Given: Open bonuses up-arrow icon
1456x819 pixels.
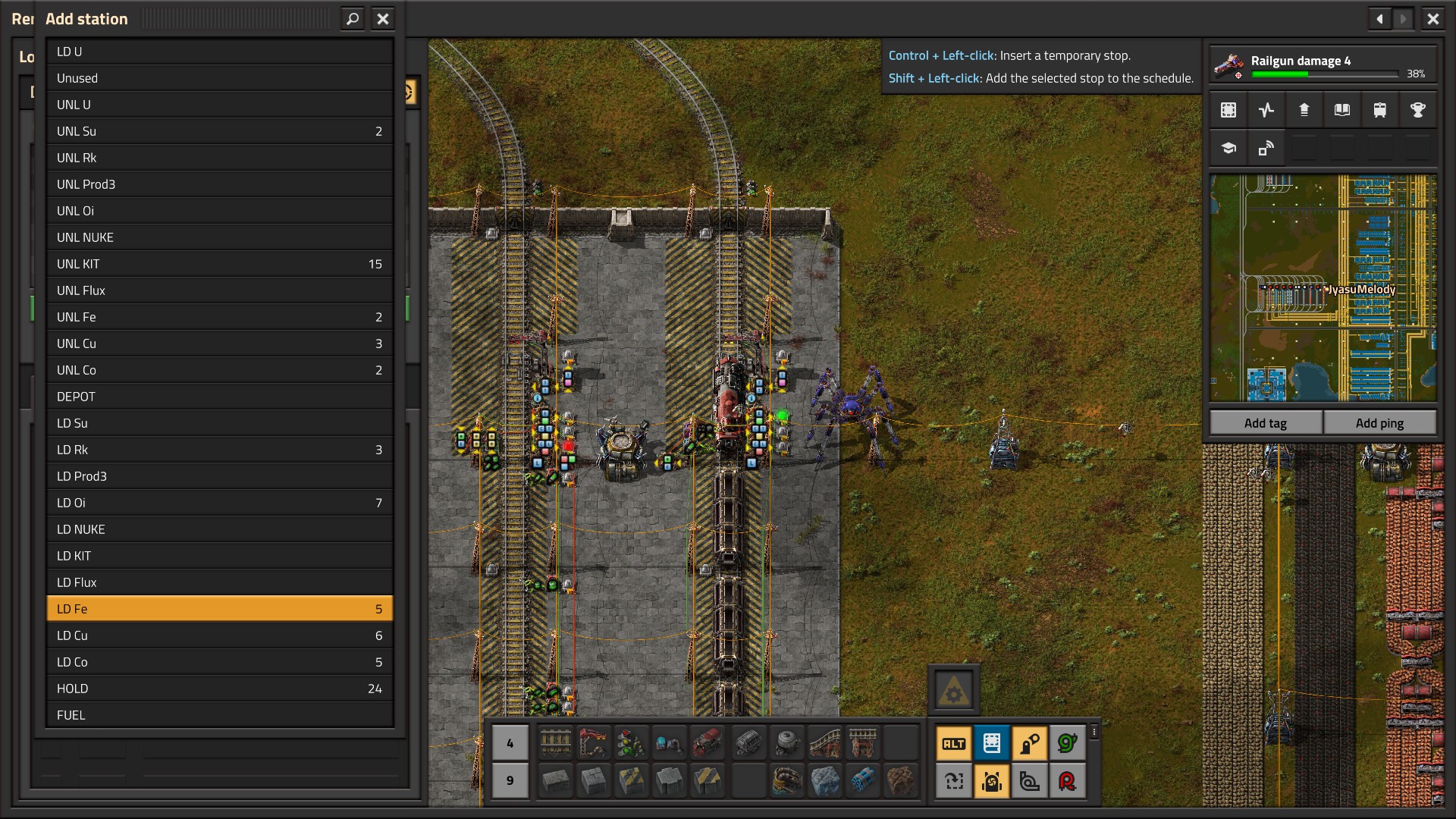Looking at the screenshot, I should [x=1304, y=110].
